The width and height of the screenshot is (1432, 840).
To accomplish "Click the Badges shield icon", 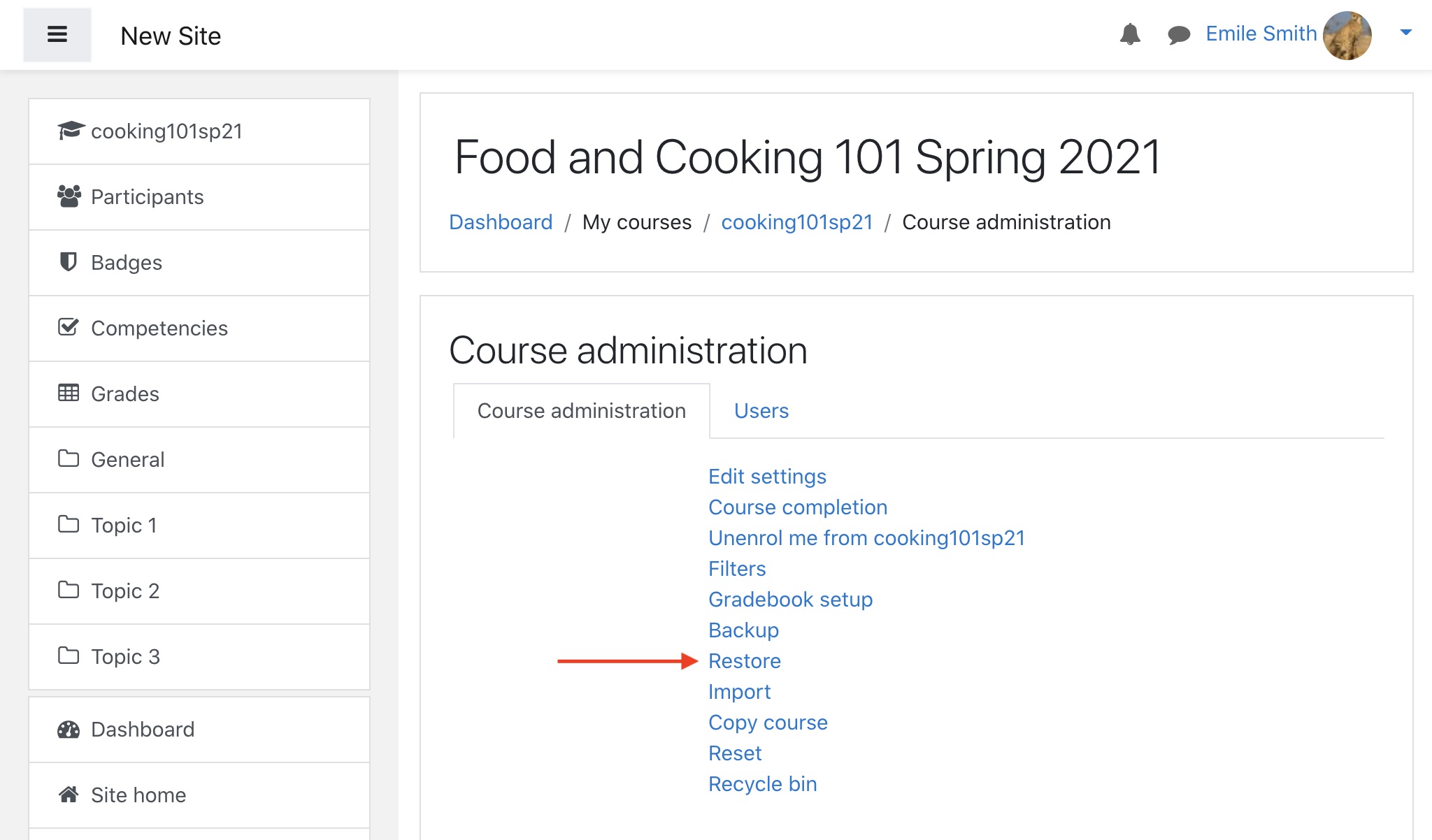I will (x=68, y=262).
